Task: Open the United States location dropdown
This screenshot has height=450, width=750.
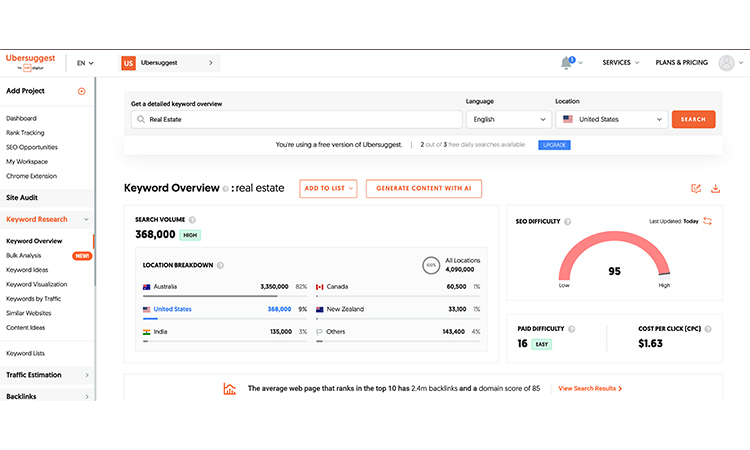Action: click(x=612, y=119)
